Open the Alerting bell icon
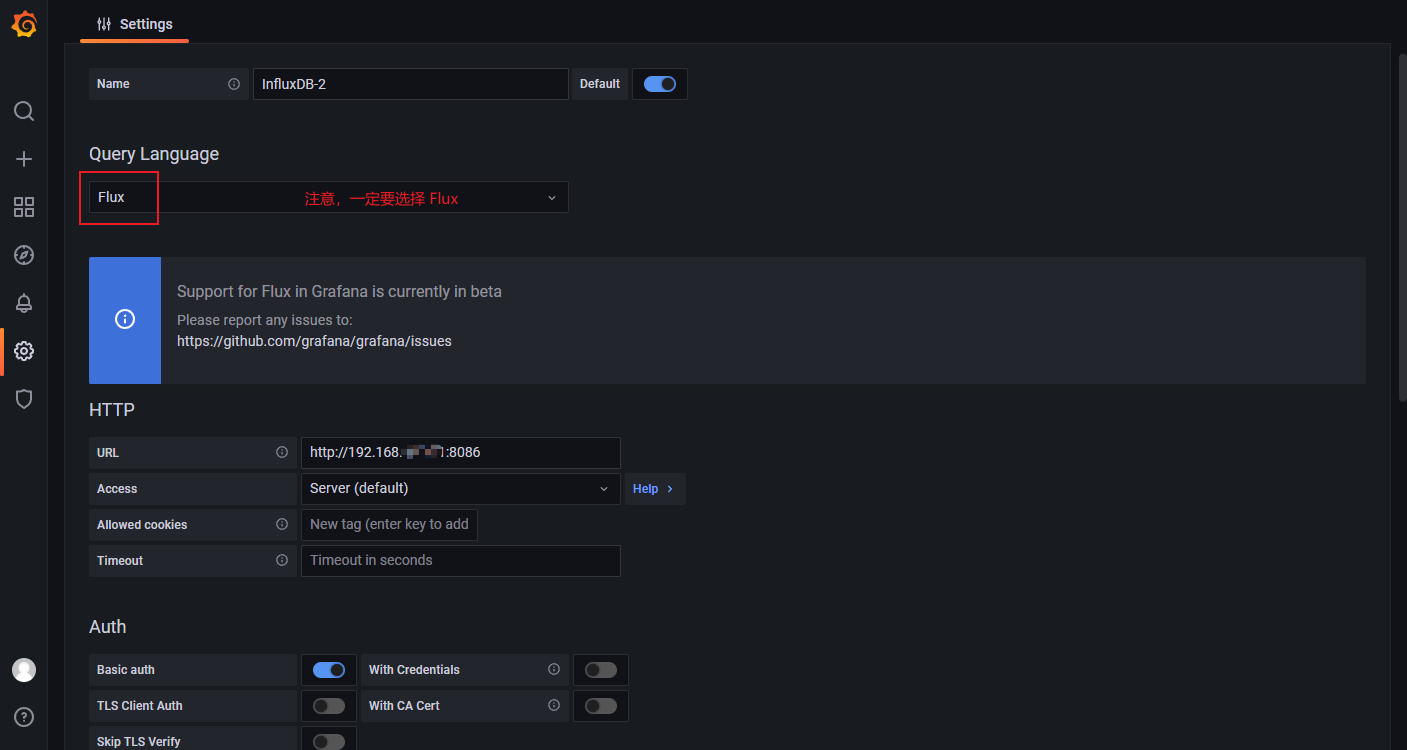 coord(24,303)
